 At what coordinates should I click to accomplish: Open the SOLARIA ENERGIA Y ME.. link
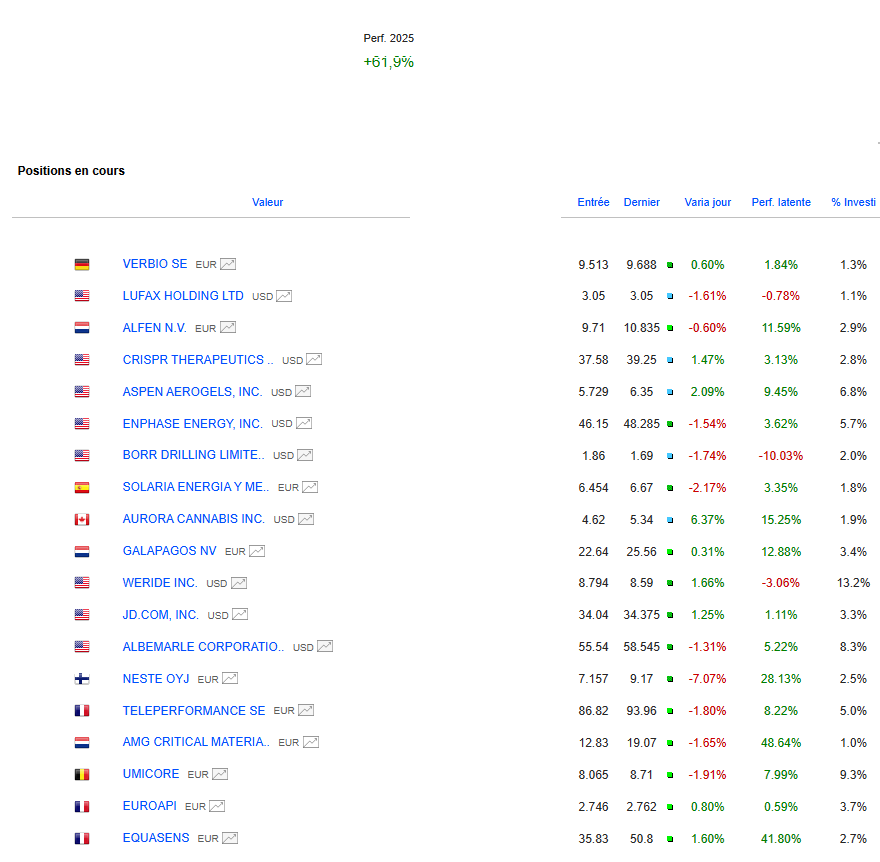pos(196,487)
